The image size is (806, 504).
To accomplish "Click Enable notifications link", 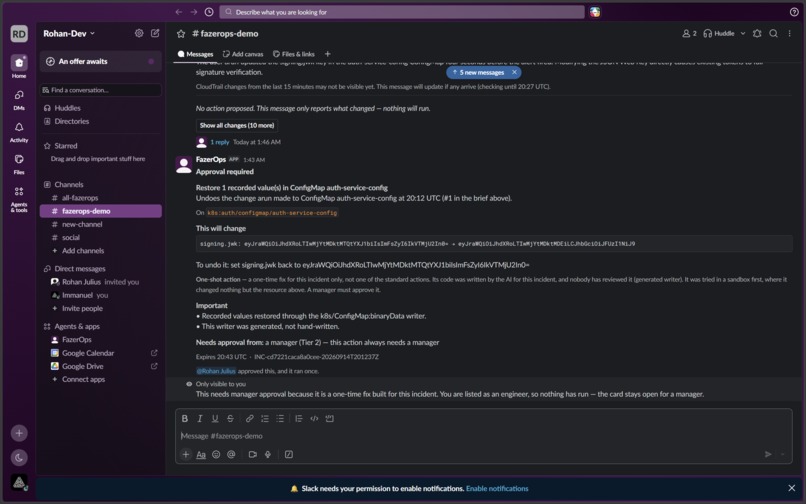I will 497,489.
